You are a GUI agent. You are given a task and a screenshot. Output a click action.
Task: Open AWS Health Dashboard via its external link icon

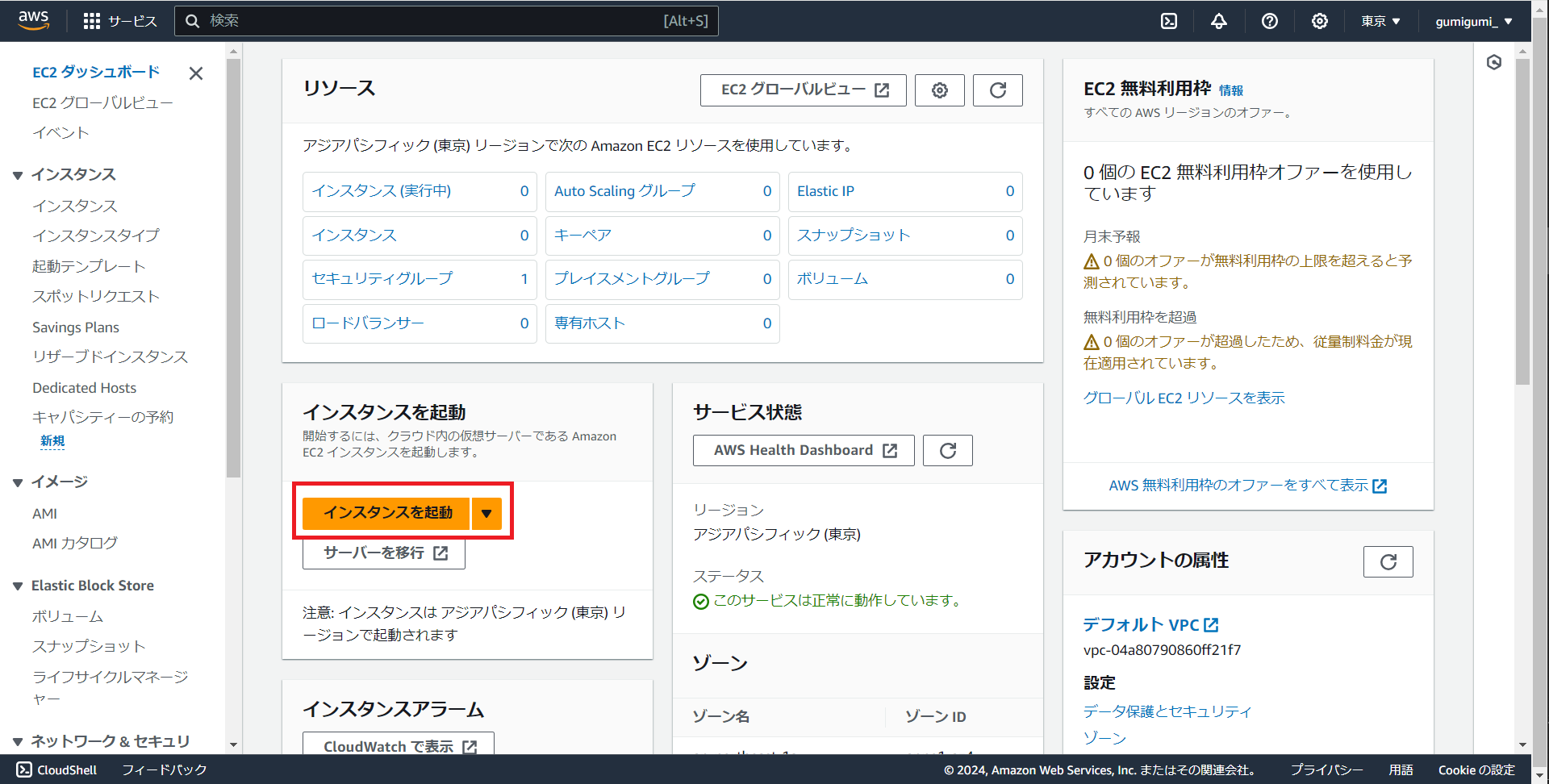[x=891, y=450]
